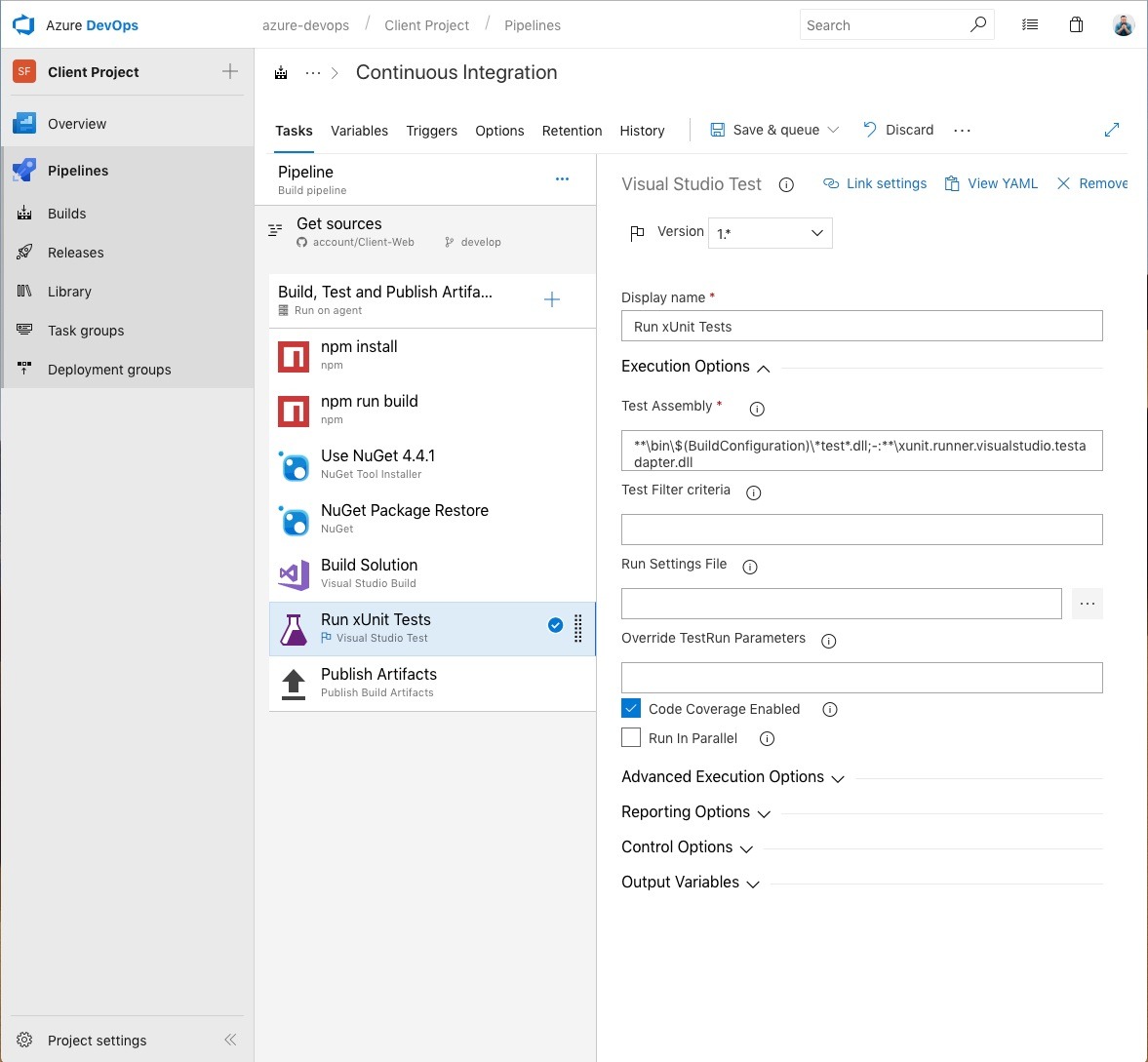Screen dimensions: 1148x1062
Task: Uncheck Code Coverage Enabled
Action: click(x=631, y=709)
